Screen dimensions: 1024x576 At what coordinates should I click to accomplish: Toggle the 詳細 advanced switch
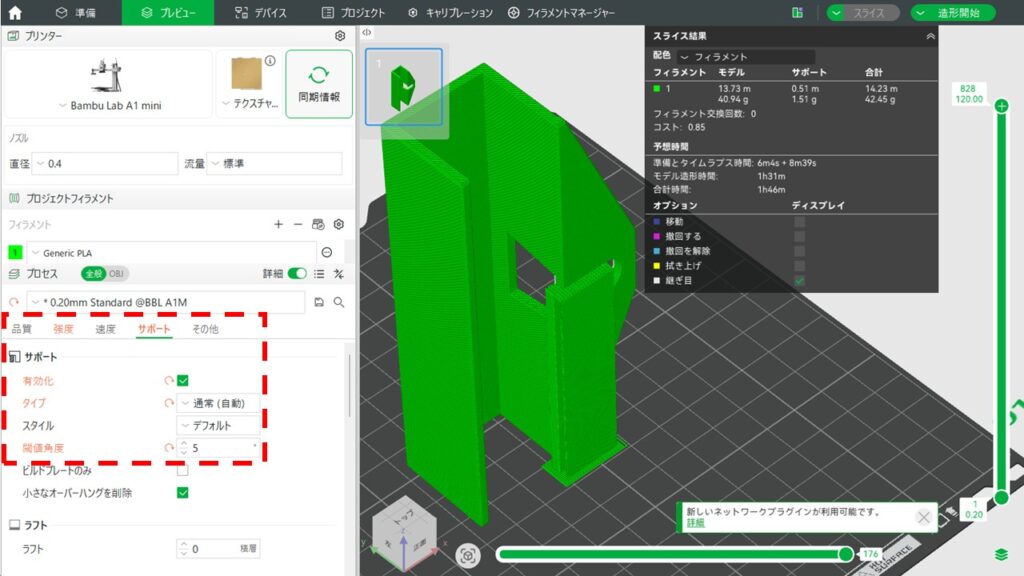(297, 274)
